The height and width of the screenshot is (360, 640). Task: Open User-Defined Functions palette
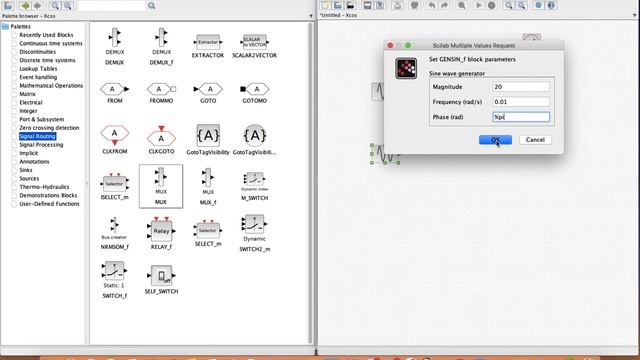point(49,204)
